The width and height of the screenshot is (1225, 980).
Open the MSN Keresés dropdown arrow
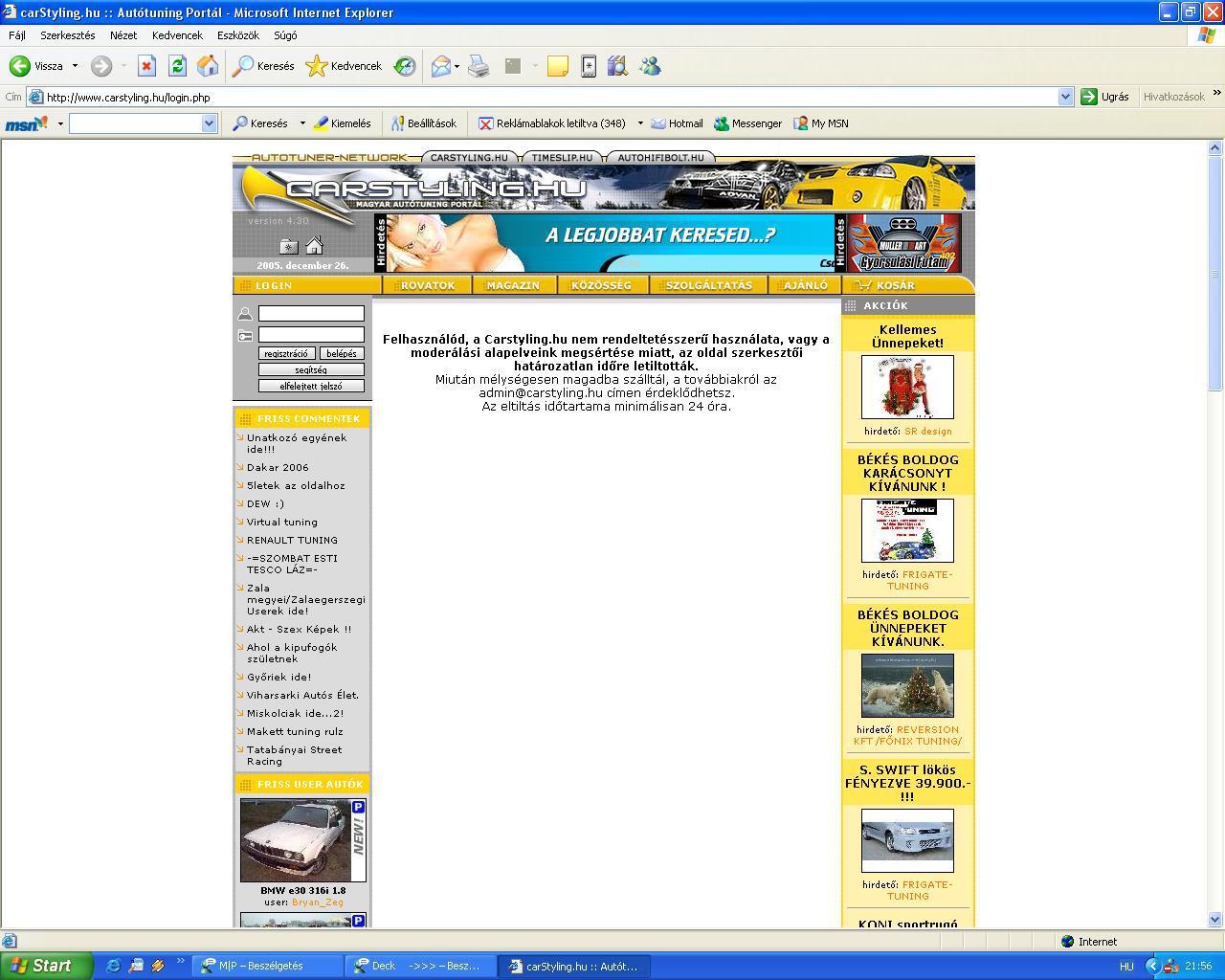tap(302, 123)
